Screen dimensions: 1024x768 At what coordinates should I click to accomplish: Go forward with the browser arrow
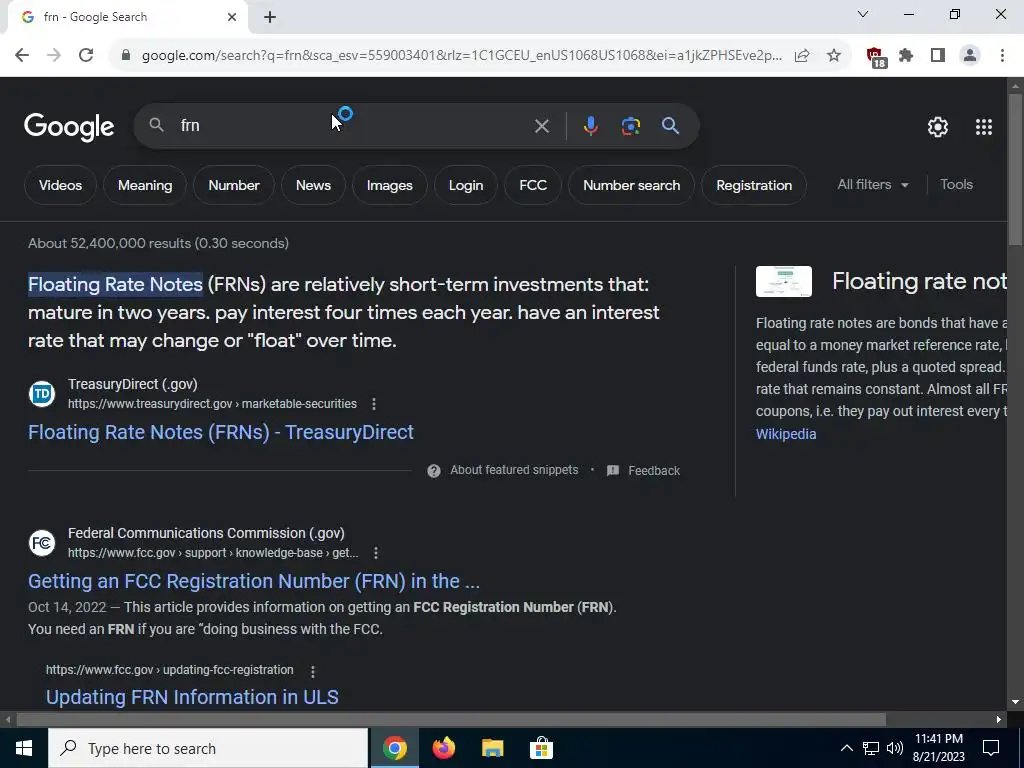tap(54, 56)
